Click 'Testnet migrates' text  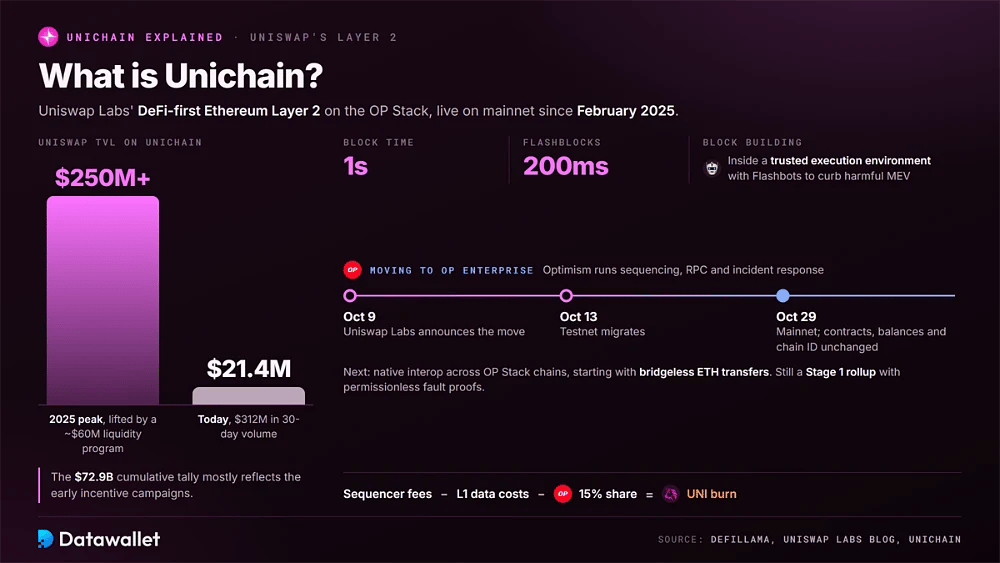pyautogui.click(x=602, y=332)
